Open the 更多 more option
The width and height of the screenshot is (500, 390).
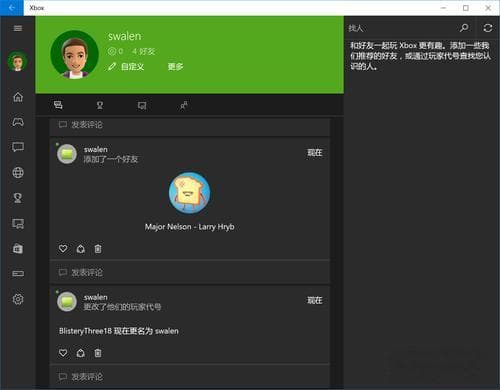click(x=175, y=67)
